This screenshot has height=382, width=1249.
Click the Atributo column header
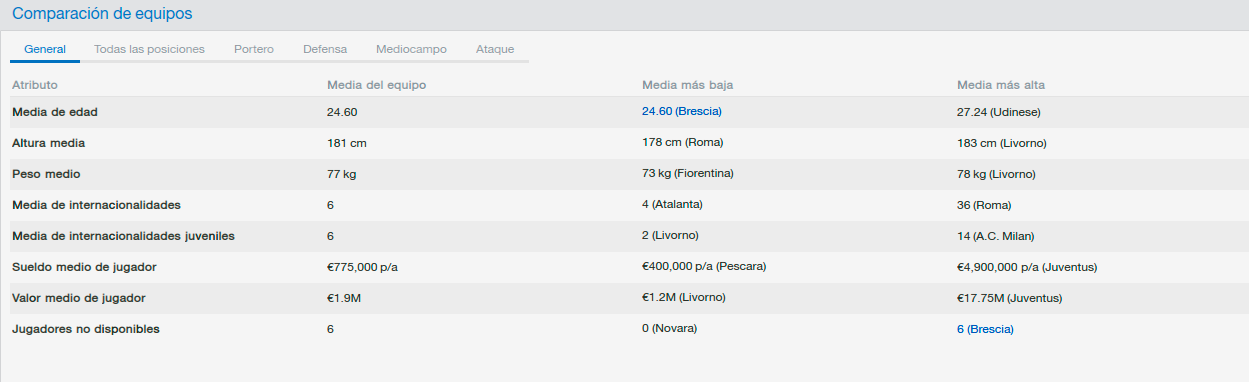(x=35, y=85)
